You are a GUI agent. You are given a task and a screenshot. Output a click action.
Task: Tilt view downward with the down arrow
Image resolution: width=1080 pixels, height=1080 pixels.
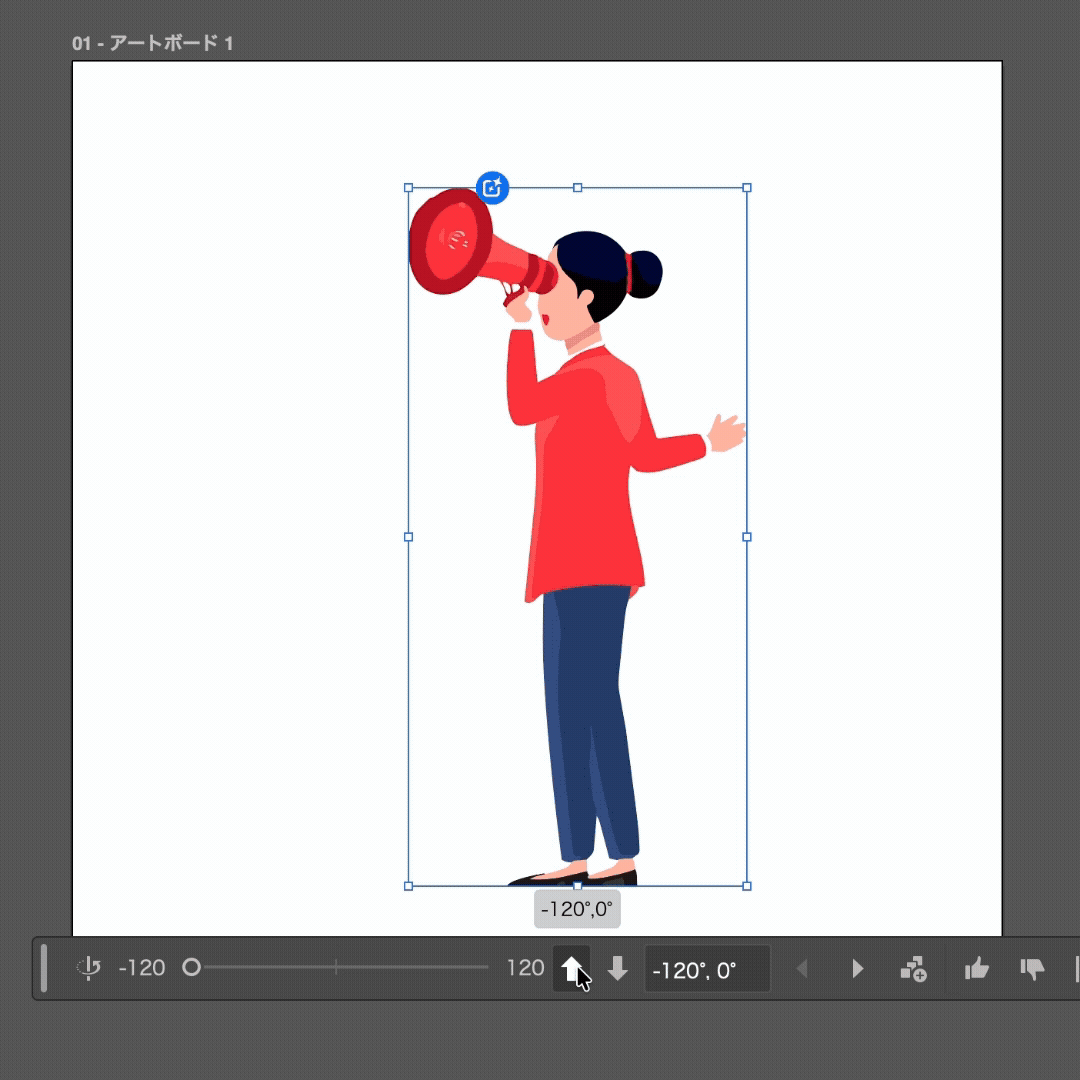point(618,968)
